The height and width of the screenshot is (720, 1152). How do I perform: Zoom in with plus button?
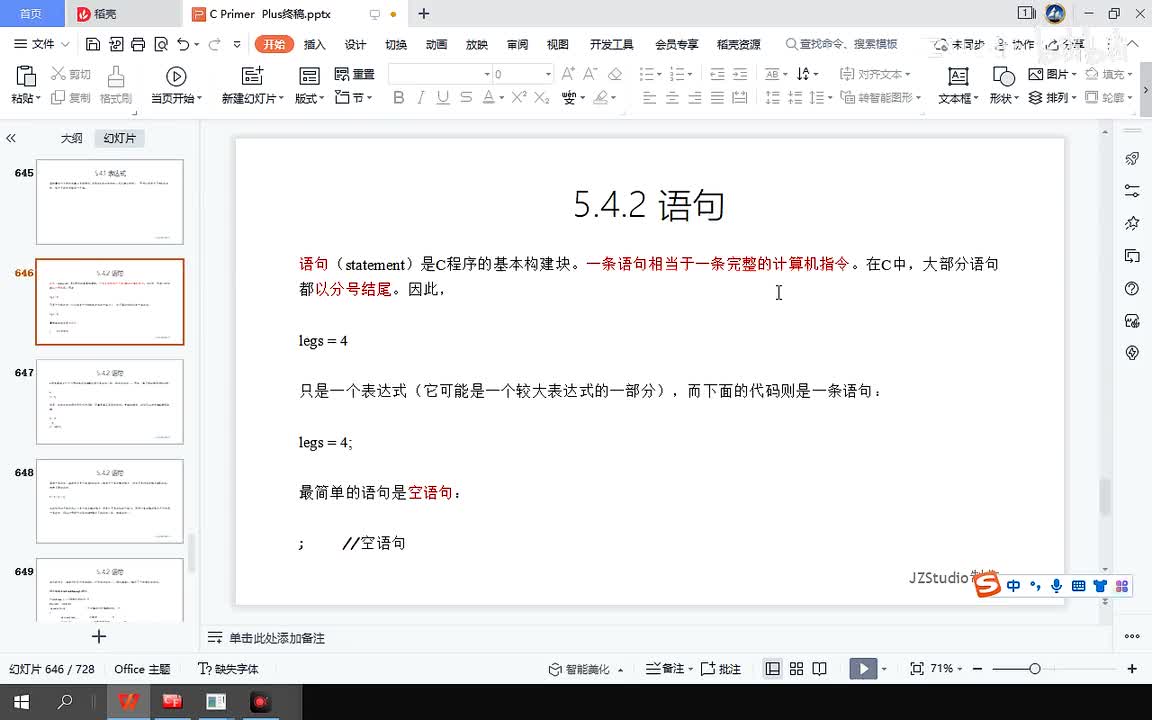(x=1132, y=669)
